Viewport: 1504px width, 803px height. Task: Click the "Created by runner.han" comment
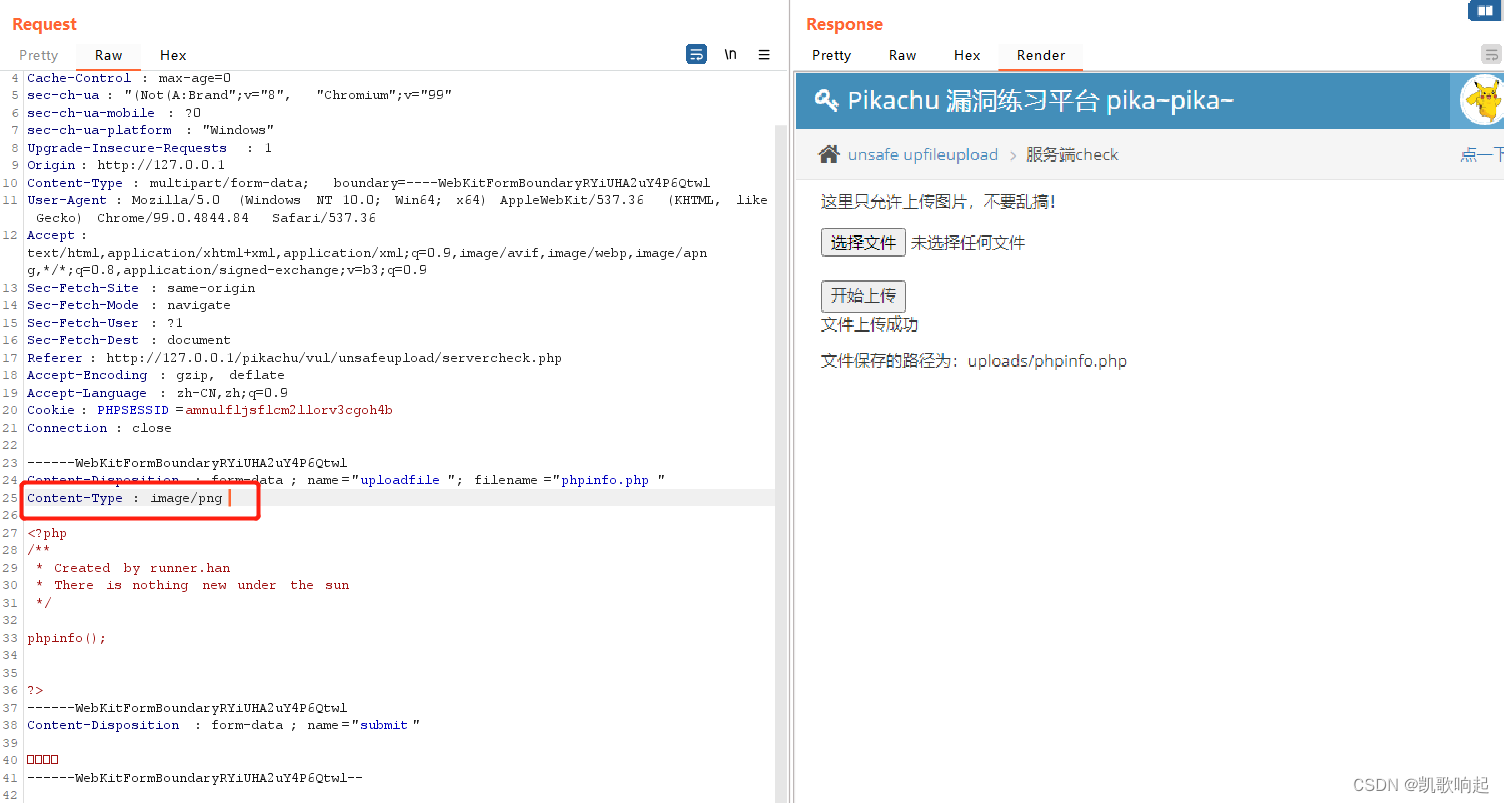pyautogui.click(x=142, y=568)
